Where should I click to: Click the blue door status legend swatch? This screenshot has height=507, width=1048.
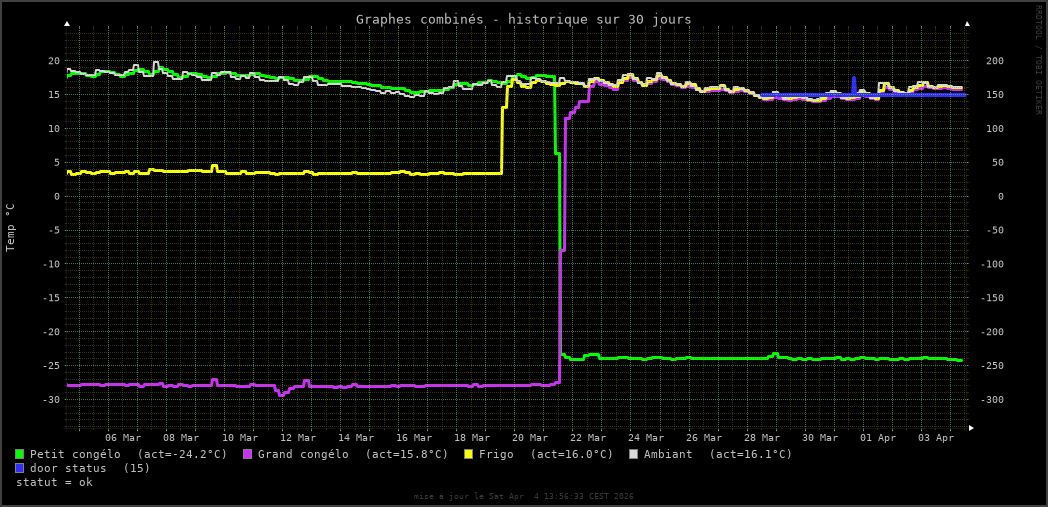(x=19, y=468)
